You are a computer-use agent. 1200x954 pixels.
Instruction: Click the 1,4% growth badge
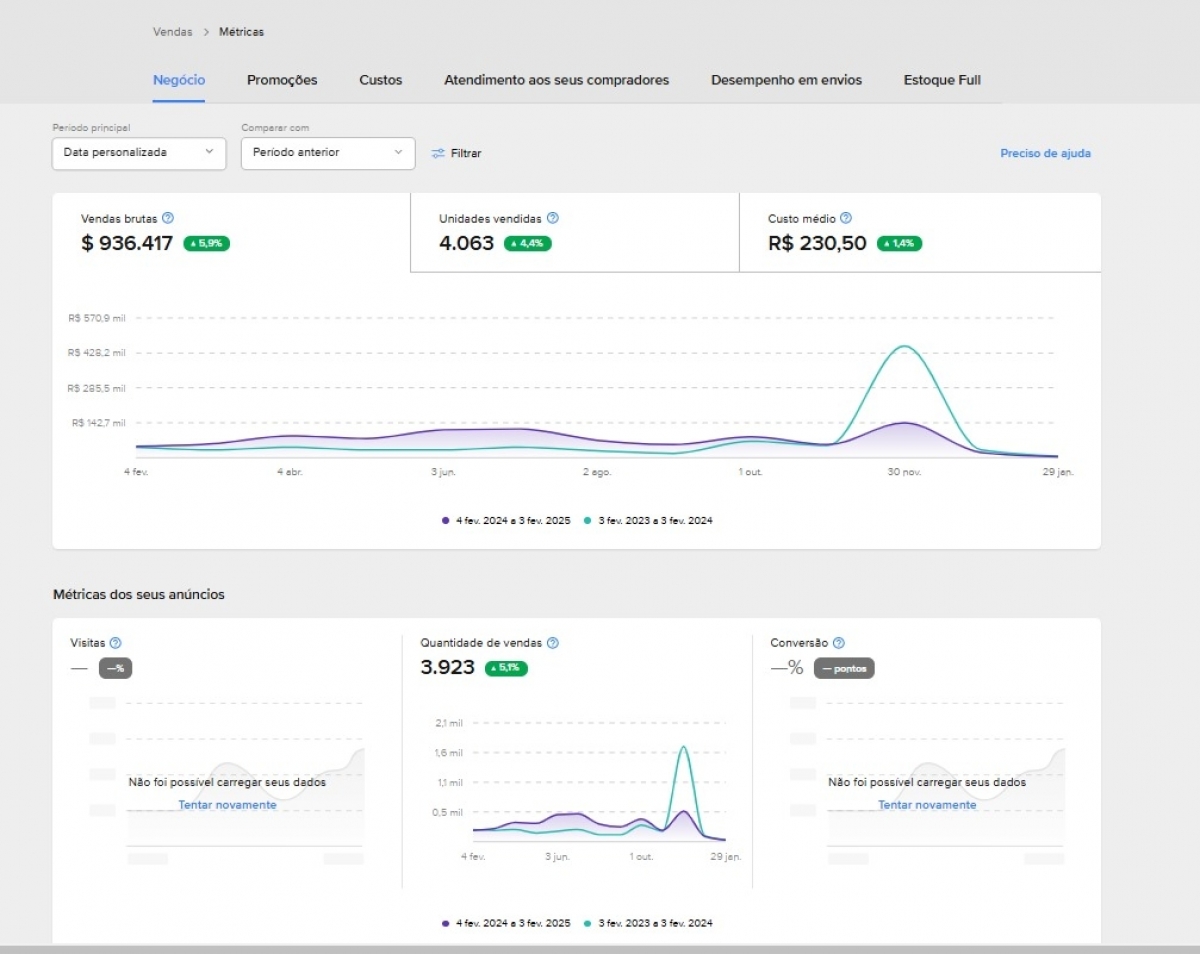pos(900,243)
